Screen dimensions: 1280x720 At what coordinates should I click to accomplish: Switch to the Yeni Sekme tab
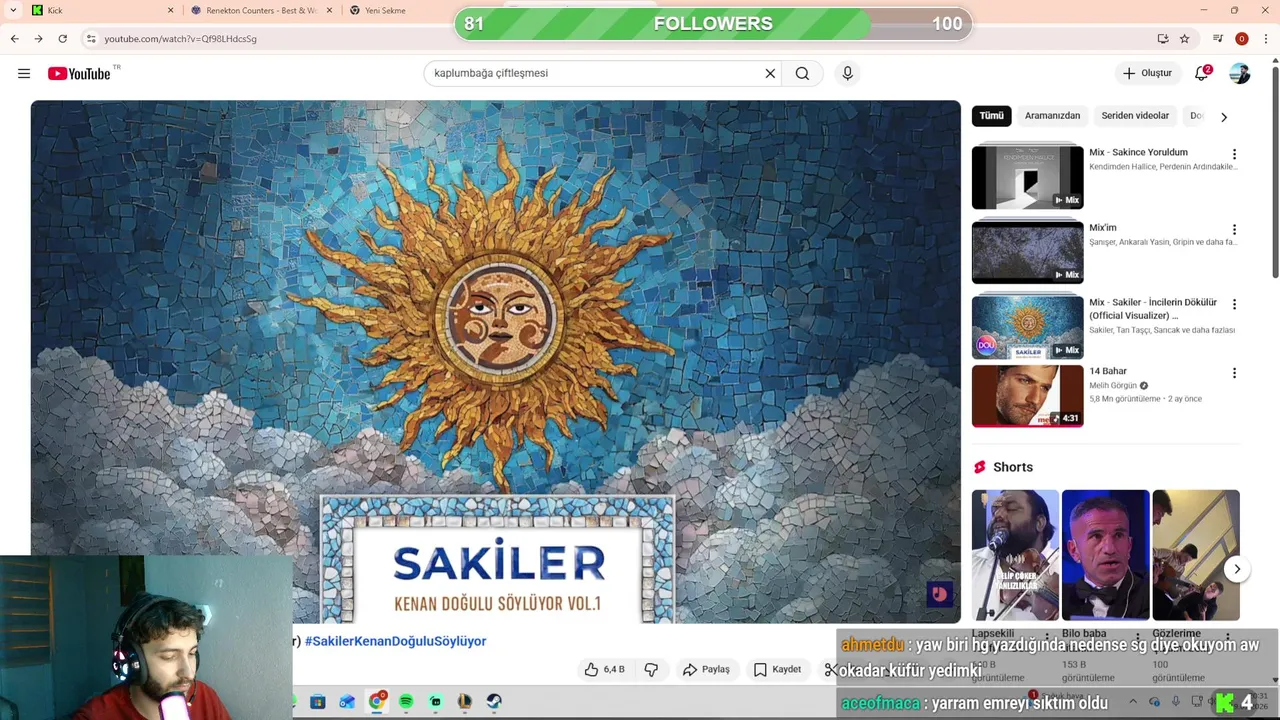tap(400, 10)
